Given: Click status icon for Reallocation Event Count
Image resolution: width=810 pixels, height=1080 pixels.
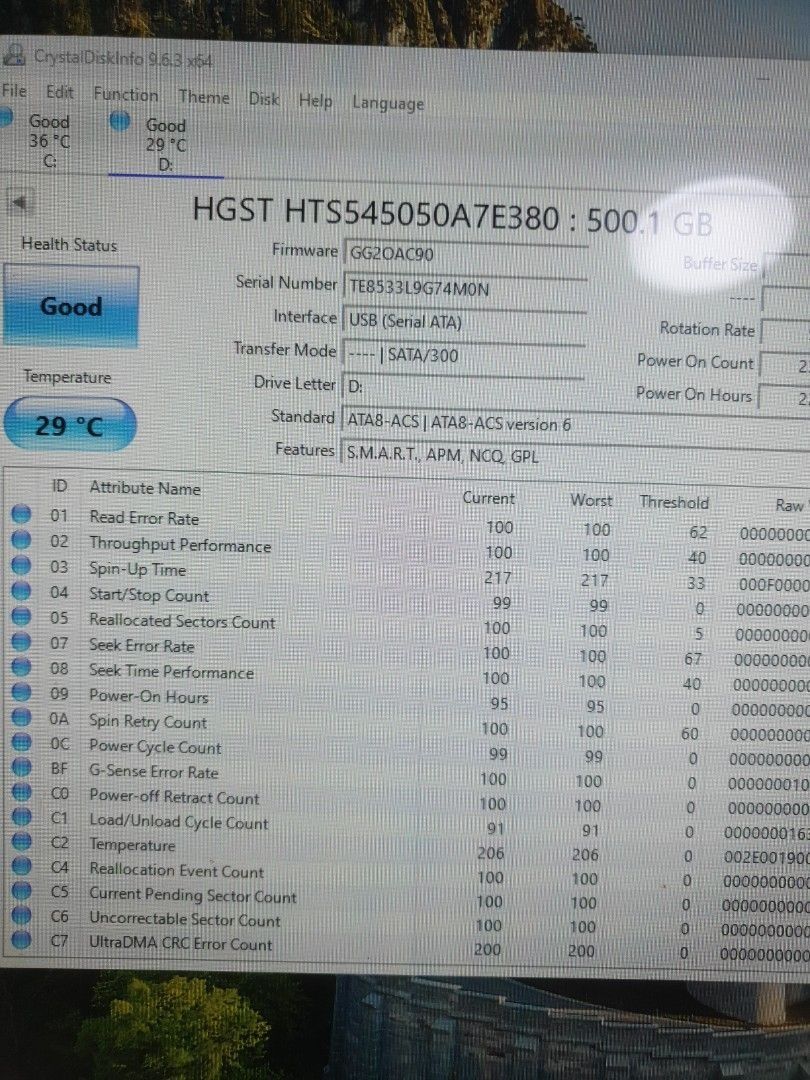Looking at the screenshot, I should tap(21, 866).
